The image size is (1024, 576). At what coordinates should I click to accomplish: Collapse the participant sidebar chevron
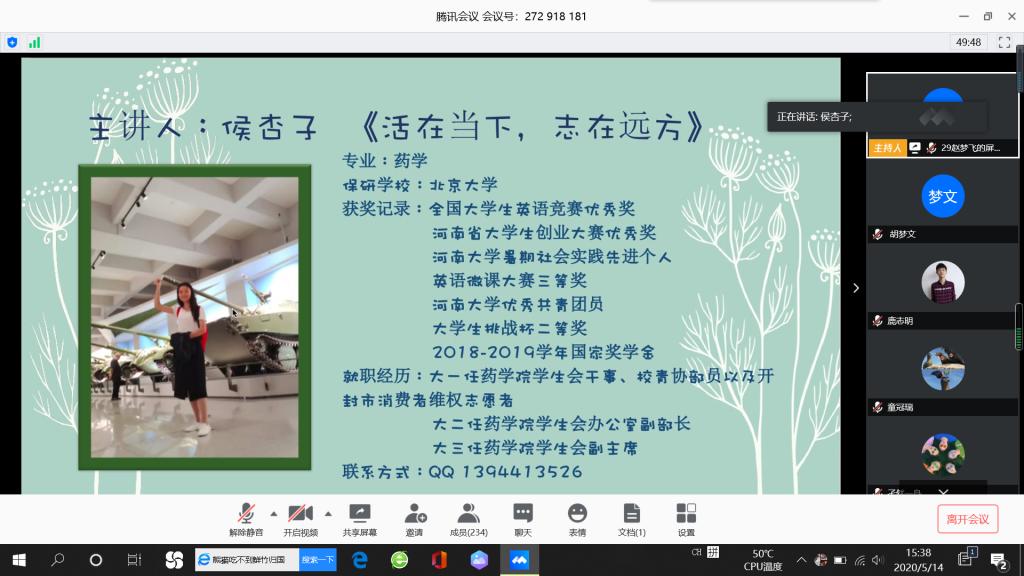pos(856,288)
